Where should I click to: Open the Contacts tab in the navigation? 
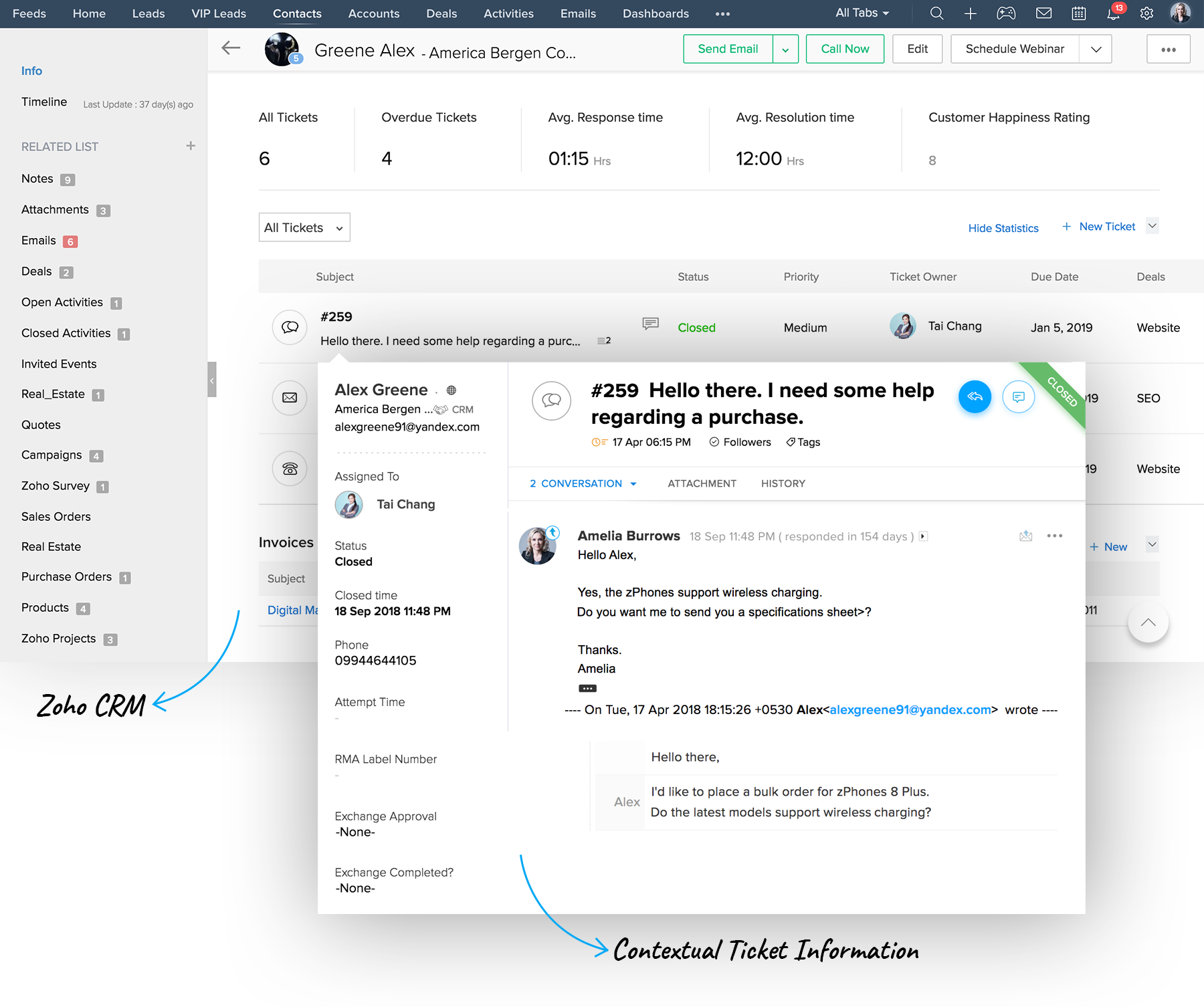[296, 13]
